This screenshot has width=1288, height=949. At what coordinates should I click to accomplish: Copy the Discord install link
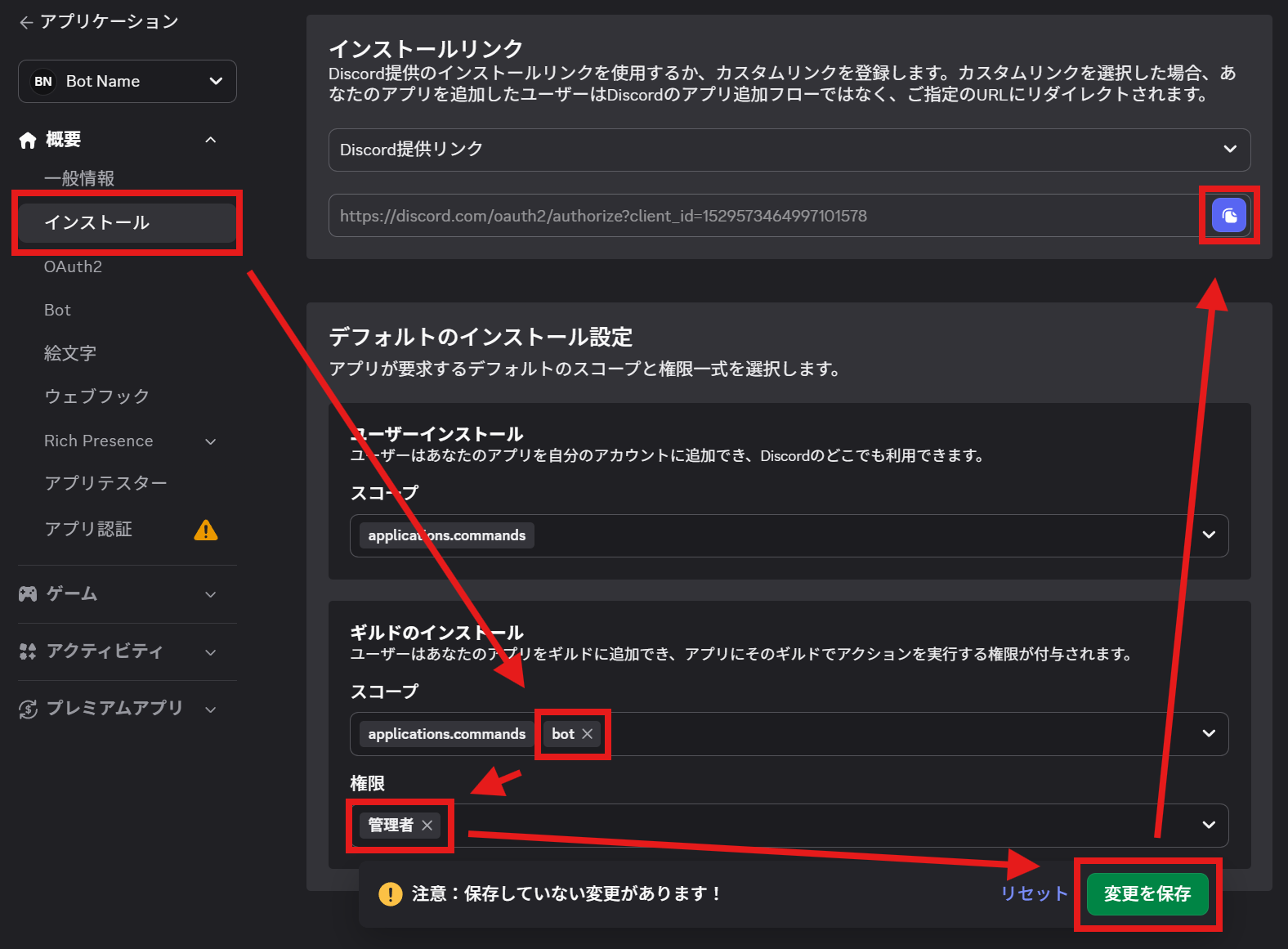pyautogui.click(x=1229, y=216)
